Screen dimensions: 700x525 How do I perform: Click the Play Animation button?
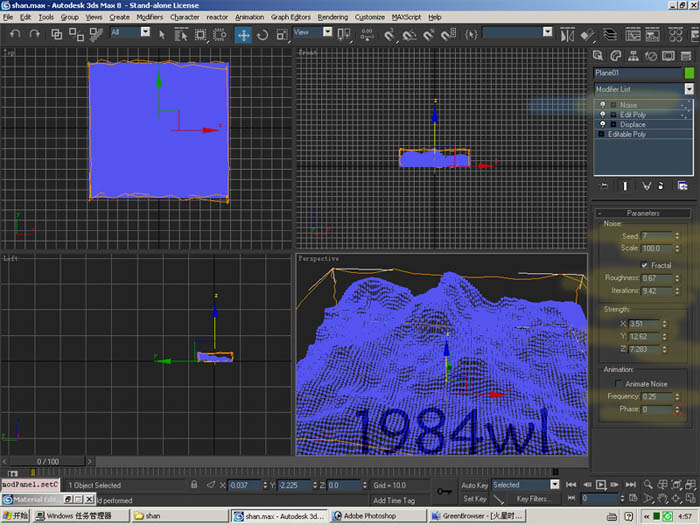click(x=601, y=485)
